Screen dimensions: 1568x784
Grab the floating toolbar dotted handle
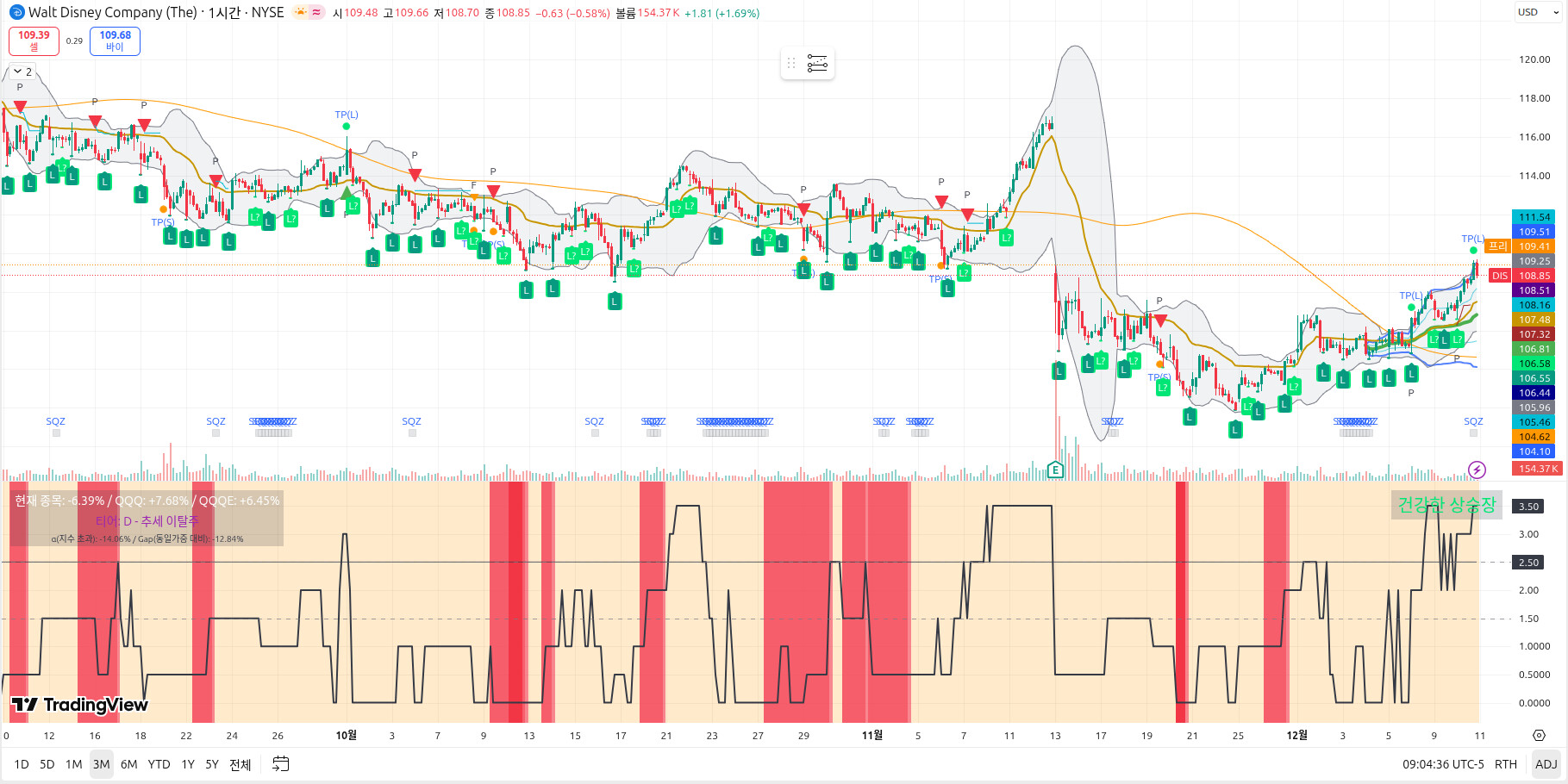(791, 63)
